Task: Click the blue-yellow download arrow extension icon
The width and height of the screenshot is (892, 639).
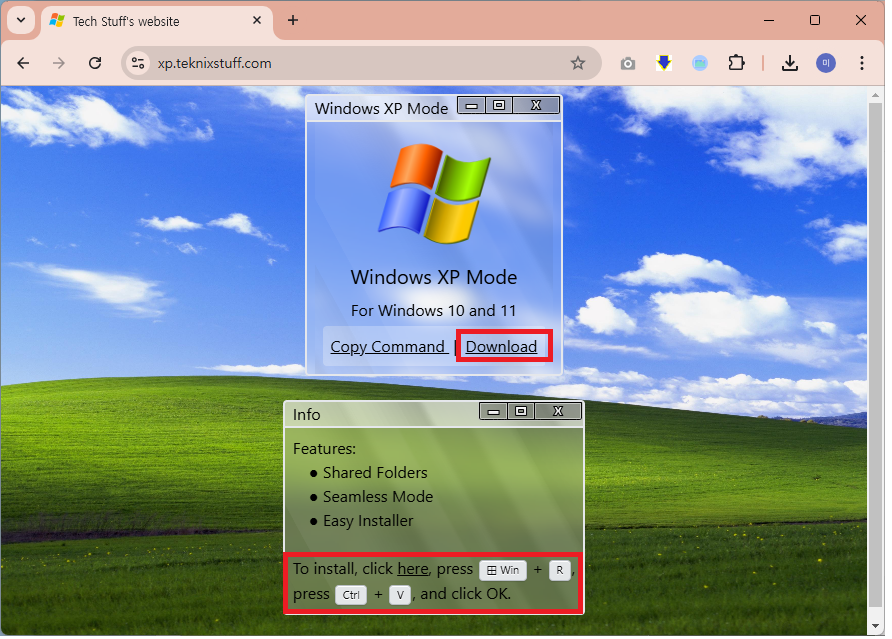Action: pos(664,63)
